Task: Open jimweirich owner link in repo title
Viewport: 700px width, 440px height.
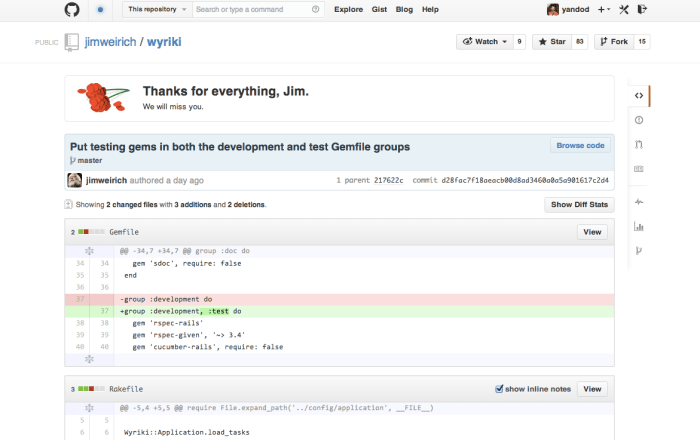Action: pos(110,42)
